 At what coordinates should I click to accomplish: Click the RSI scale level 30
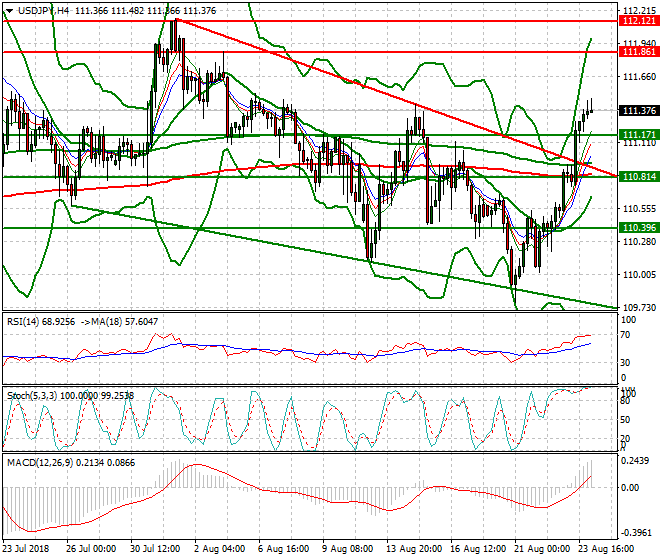point(625,363)
